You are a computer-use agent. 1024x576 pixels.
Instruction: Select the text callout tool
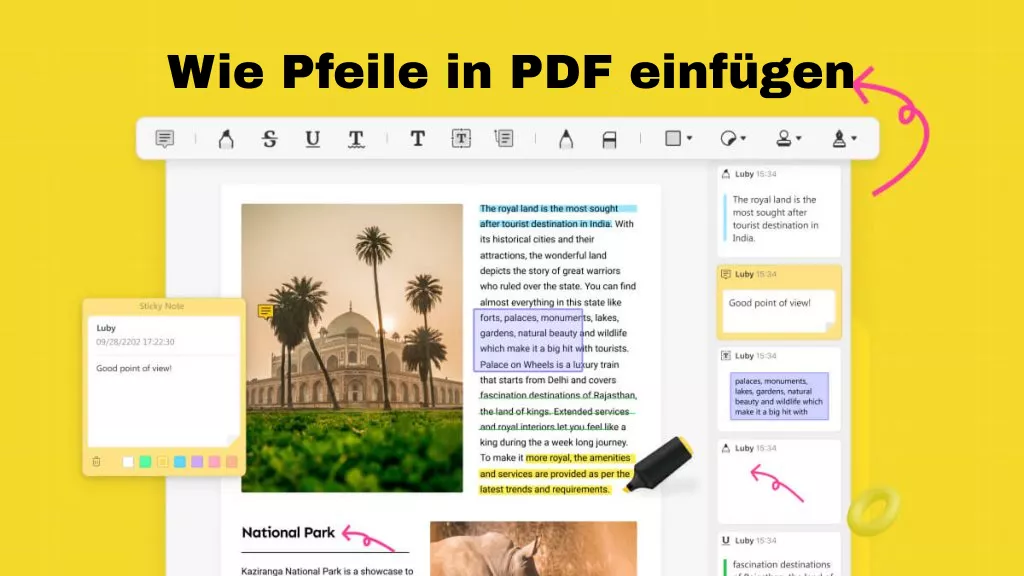(504, 138)
